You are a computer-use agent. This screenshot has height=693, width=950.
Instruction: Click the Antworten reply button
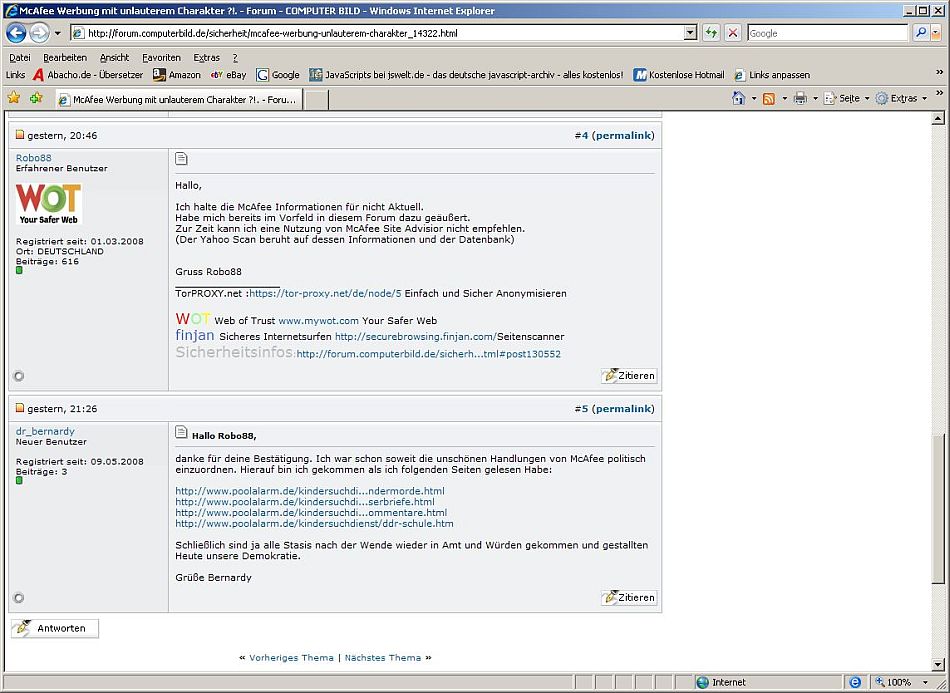pyautogui.click(x=55, y=628)
